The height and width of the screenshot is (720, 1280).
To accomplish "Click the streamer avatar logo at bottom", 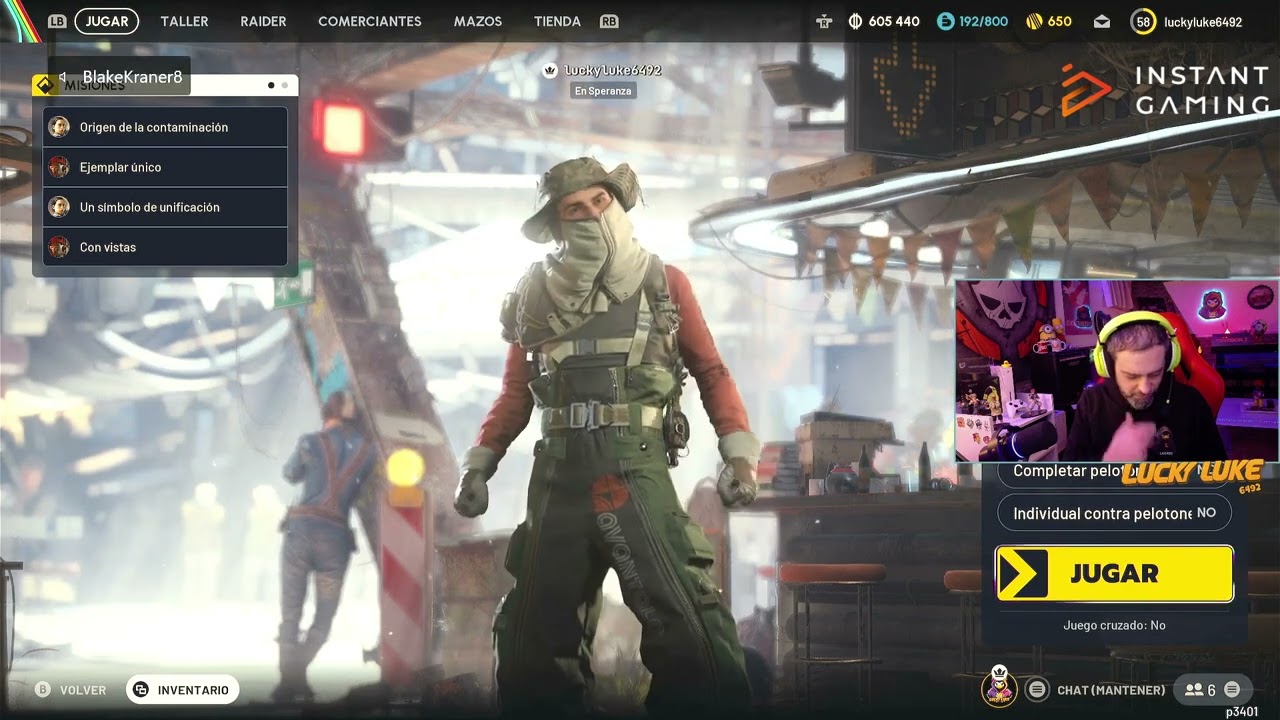I will tap(998, 685).
